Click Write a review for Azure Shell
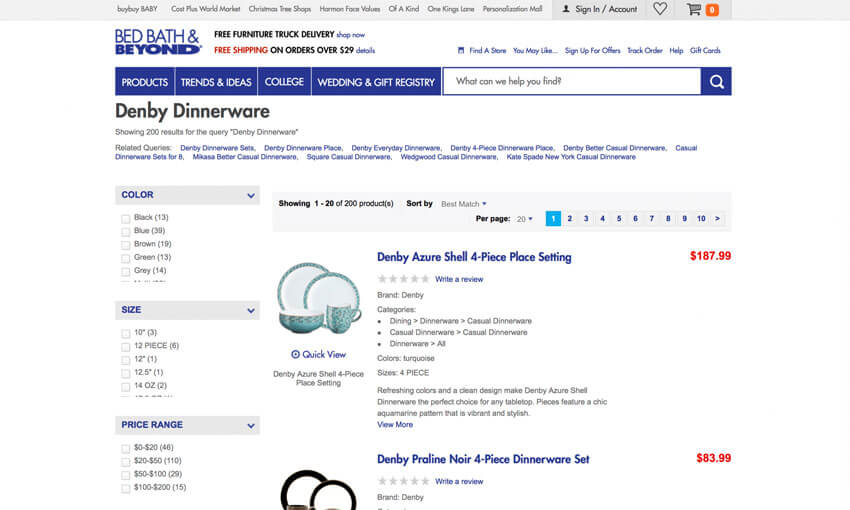The image size is (850, 510). coord(459,279)
